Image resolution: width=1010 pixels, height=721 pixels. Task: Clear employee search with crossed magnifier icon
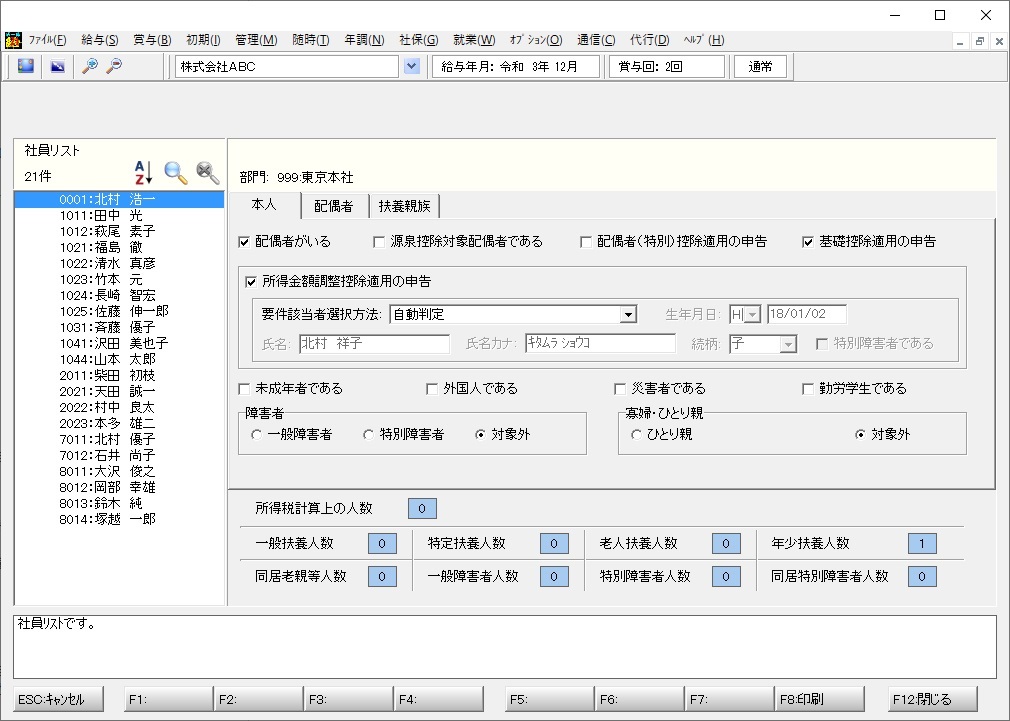click(207, 173)
